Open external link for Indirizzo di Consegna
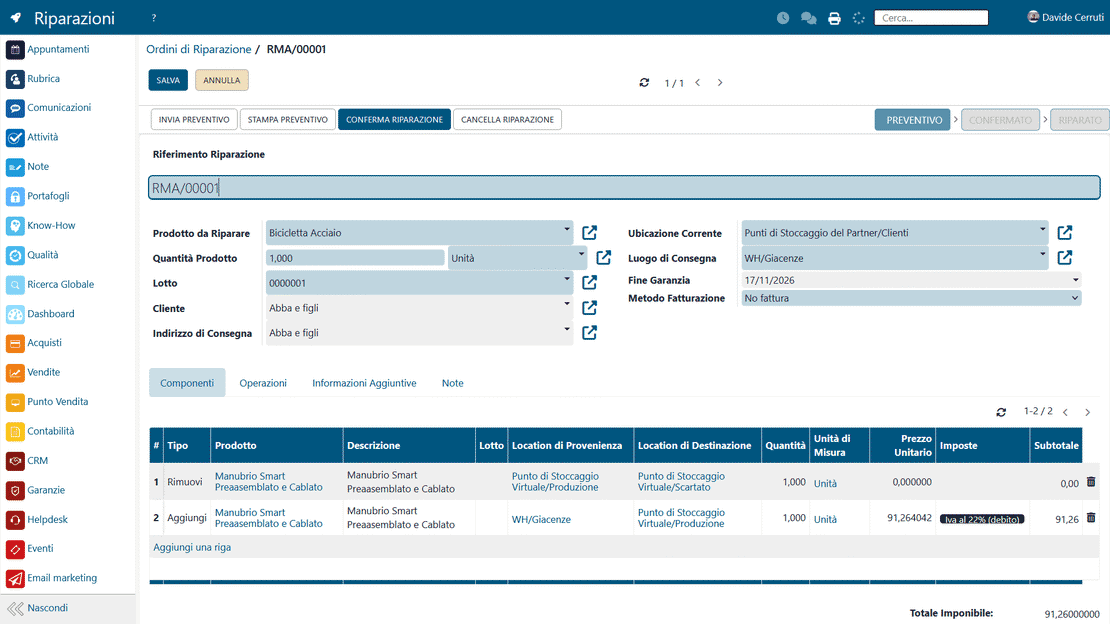This screenshot has width=1110, height=624. (x=590, y=333)
